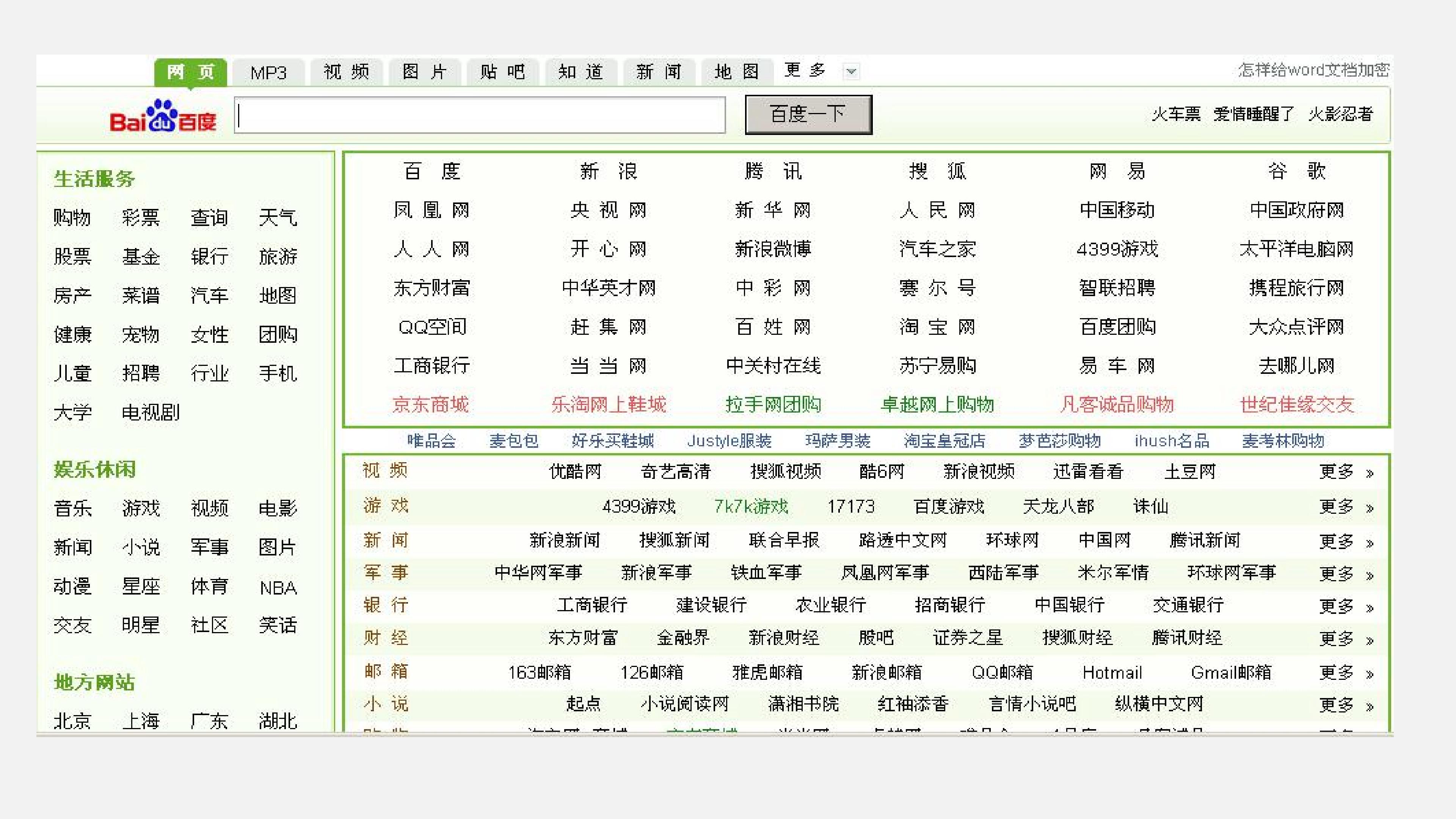Visit the 新浪微博 link
This screenshot has width=1456, height=819.
pos(773,249)
